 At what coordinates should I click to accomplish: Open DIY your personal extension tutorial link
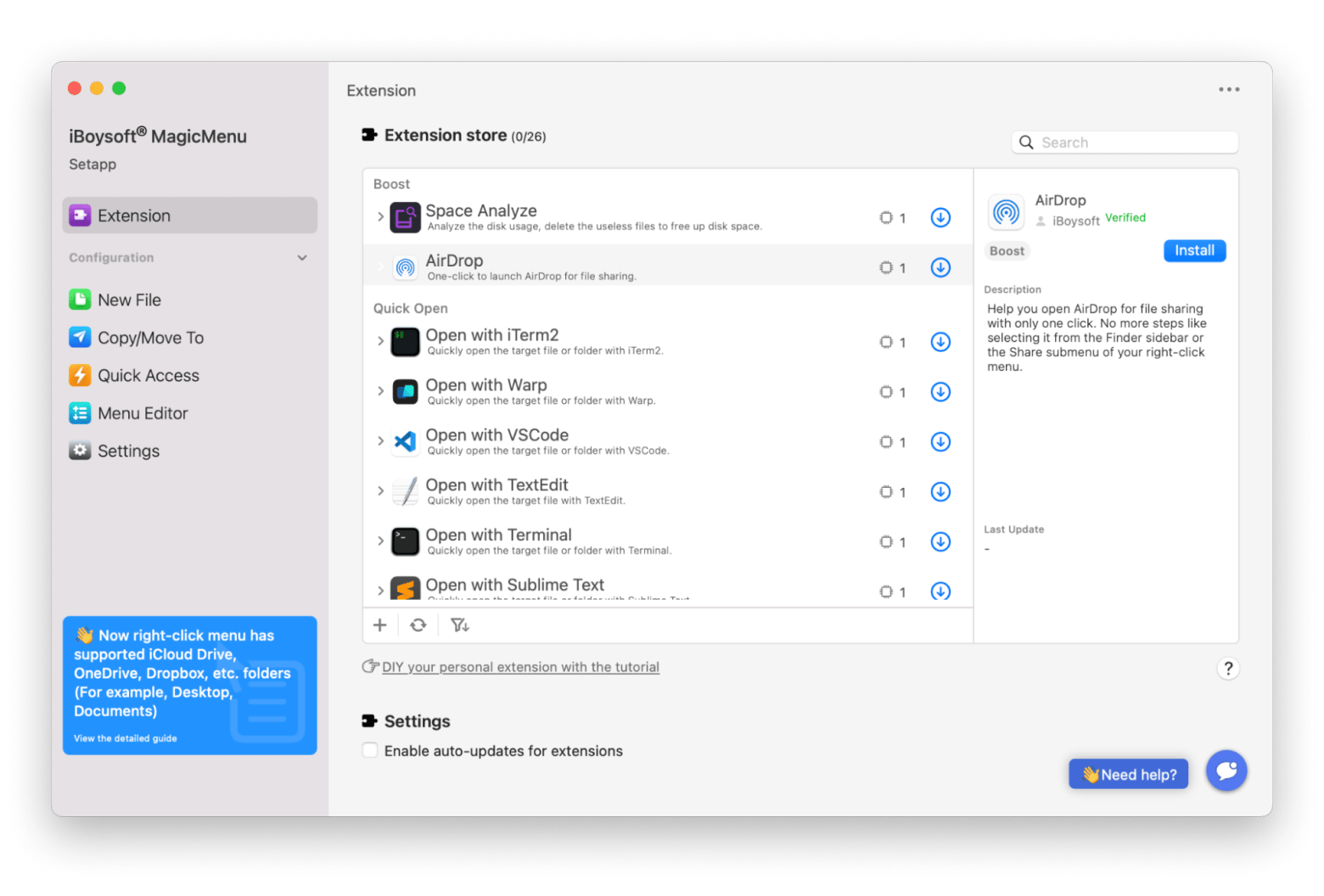tap(520, 667)
